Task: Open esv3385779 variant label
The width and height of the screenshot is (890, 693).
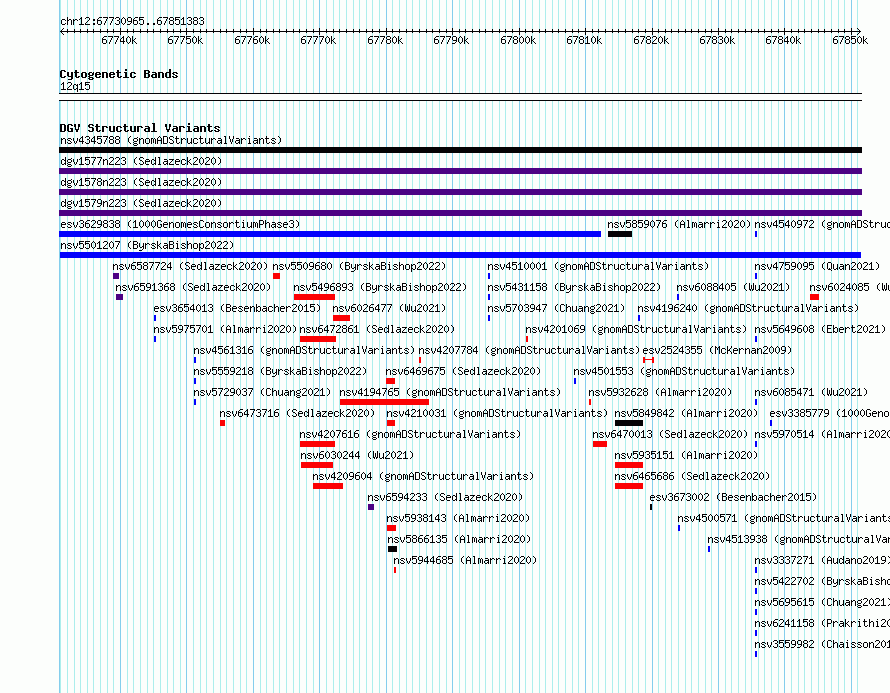Action: pos(829,413)
